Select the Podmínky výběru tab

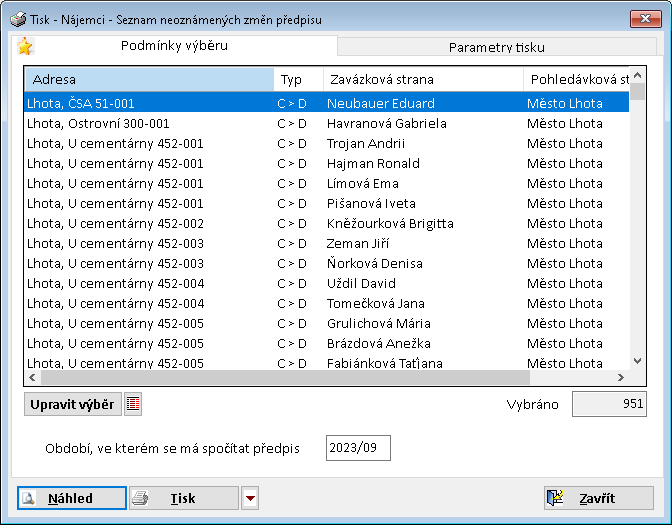(174, 46)
